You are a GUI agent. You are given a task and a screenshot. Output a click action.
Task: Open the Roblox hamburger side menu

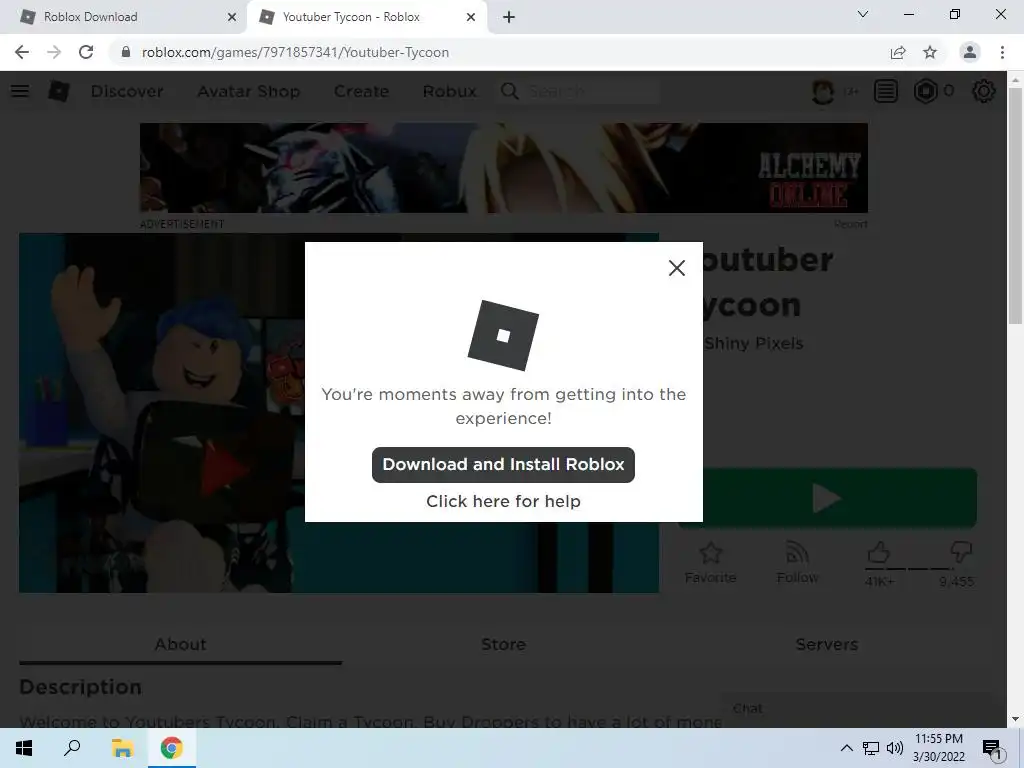coord(20,91)
